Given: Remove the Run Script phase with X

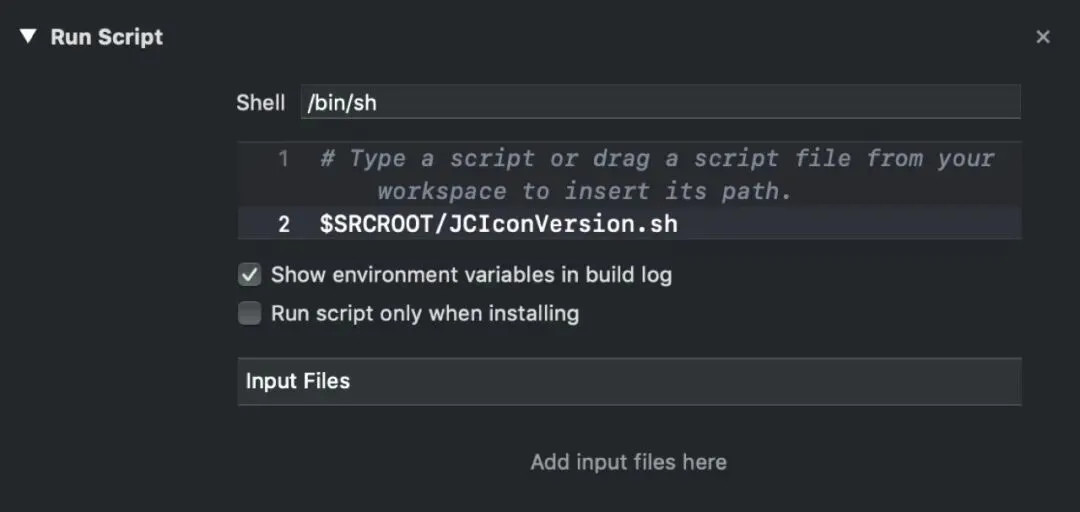Looking at the screenshot, I should [1043, 38].
